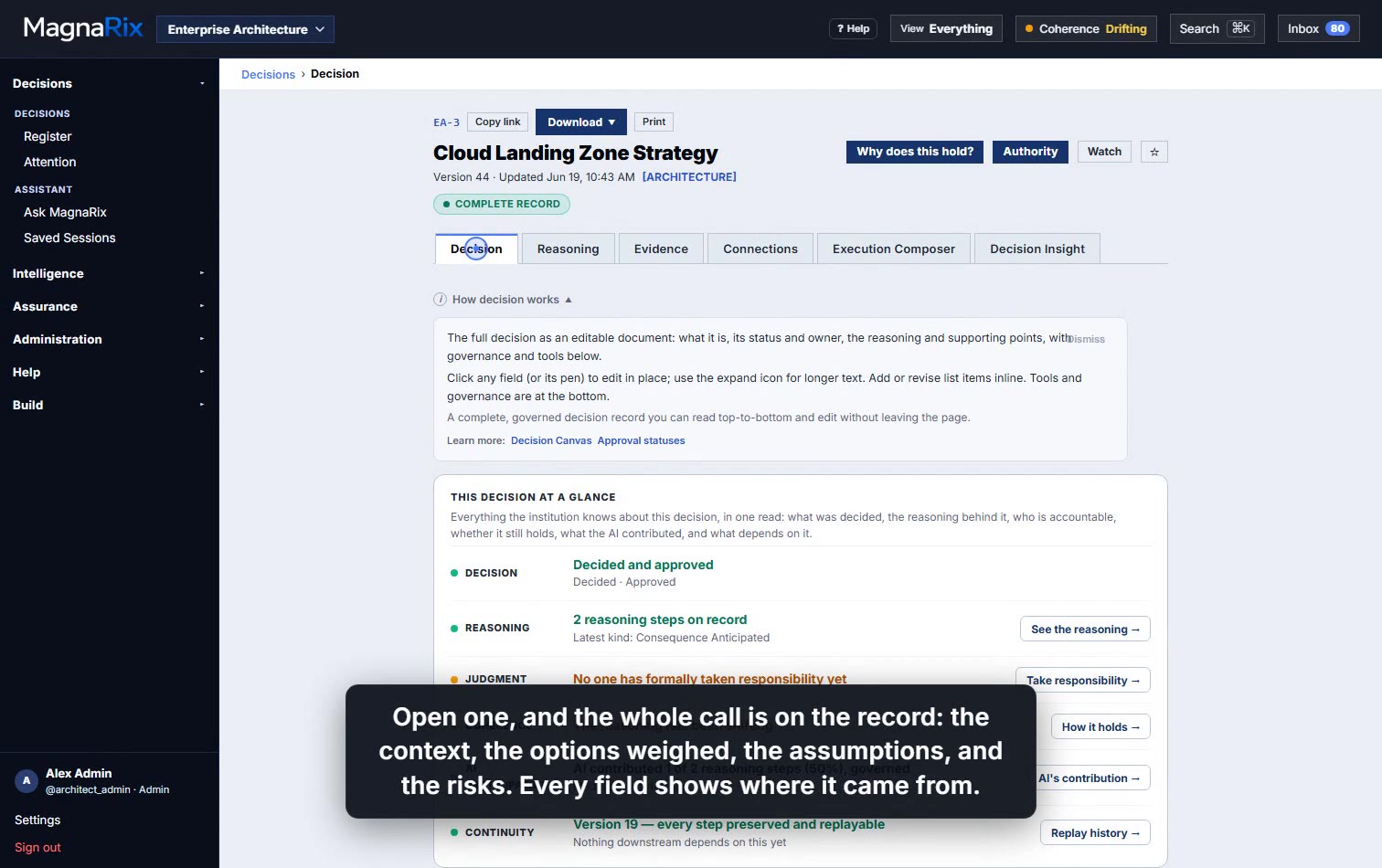Viewport: 1382px width, 868px height.
Task: Click 'Decided and approved' status text
Action: click(643, 565)
